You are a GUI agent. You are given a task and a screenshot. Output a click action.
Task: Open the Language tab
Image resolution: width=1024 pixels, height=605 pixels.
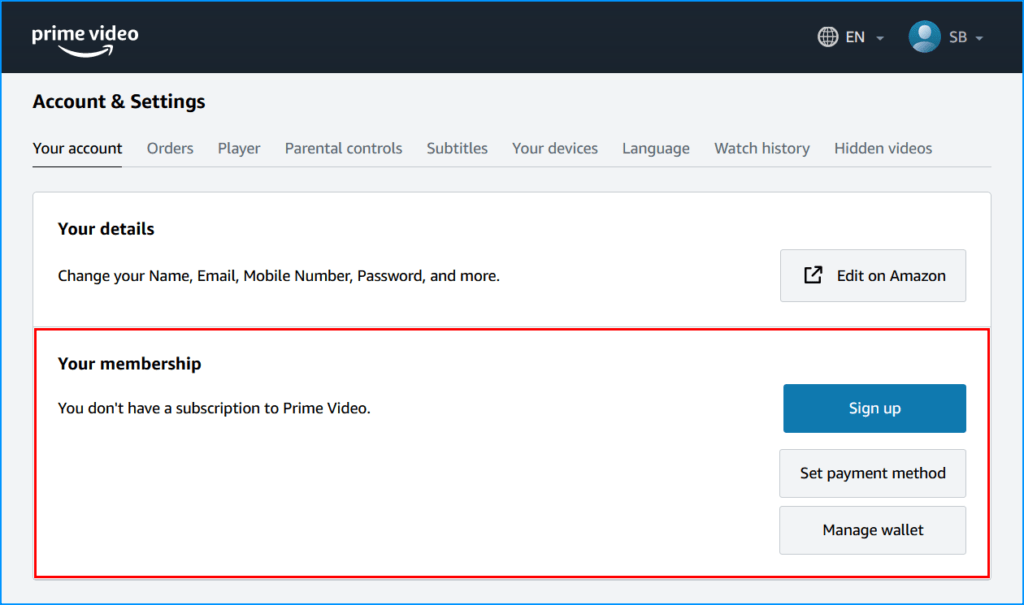(x=656, y=148)
